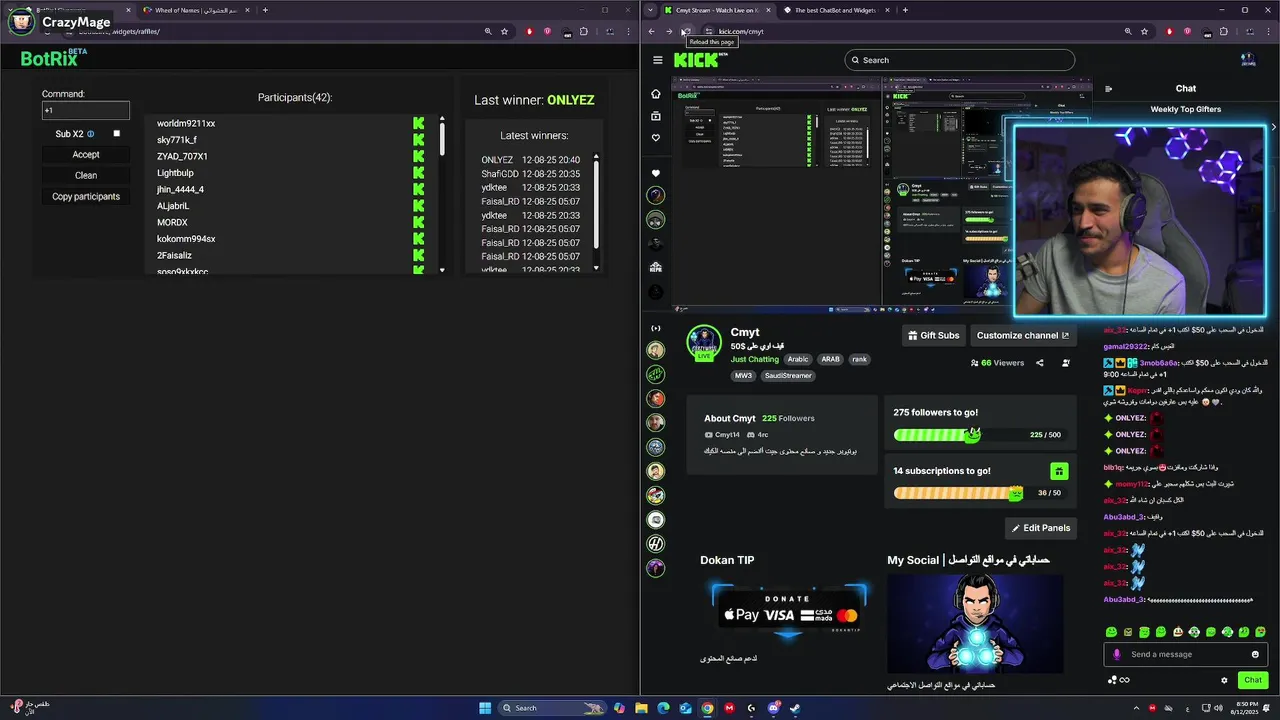Screen dimensions: 1280x720
Task: Click Copy participants button
Action: (x=86, y=197)
